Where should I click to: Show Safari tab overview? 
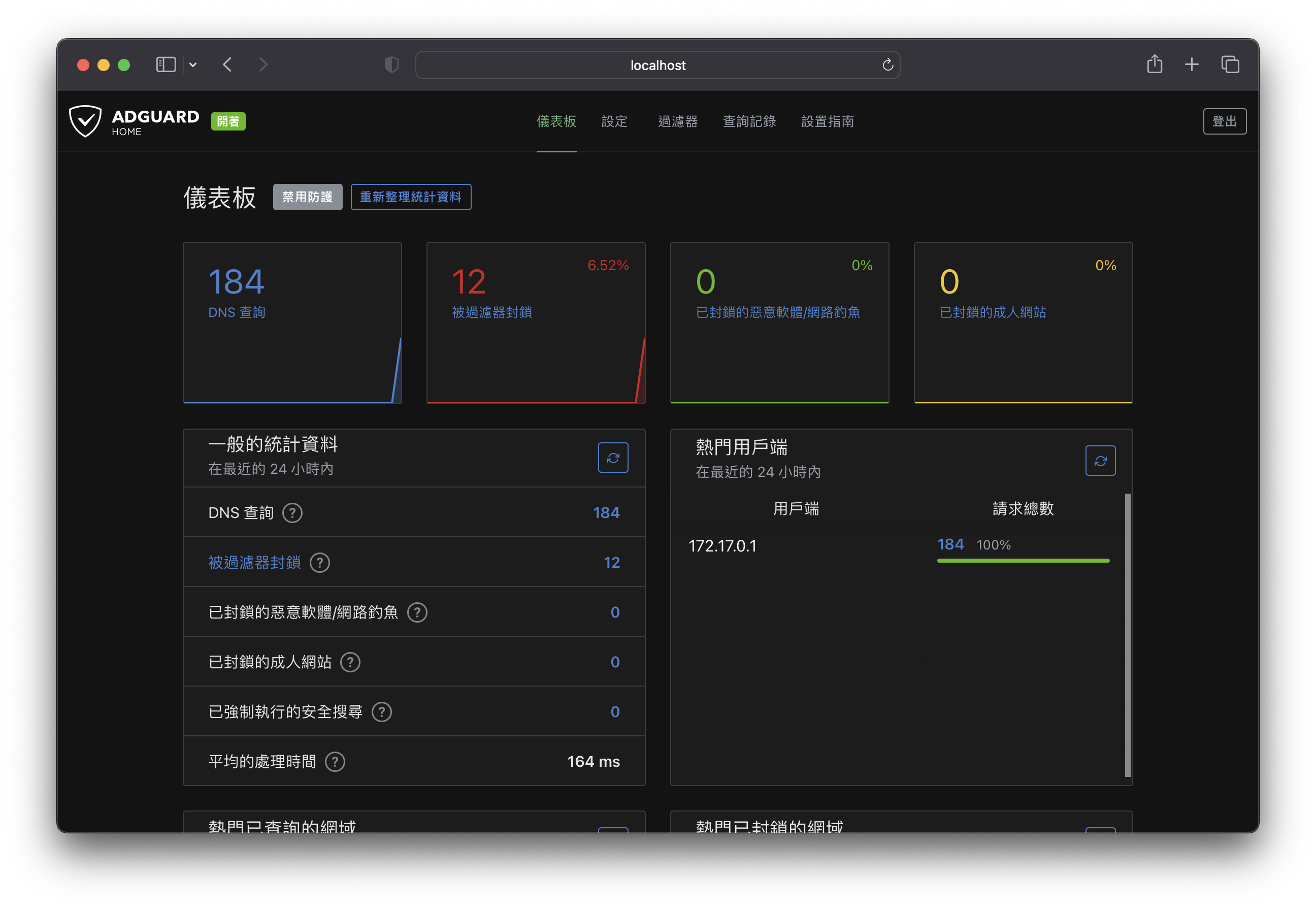pos(1230,65)
